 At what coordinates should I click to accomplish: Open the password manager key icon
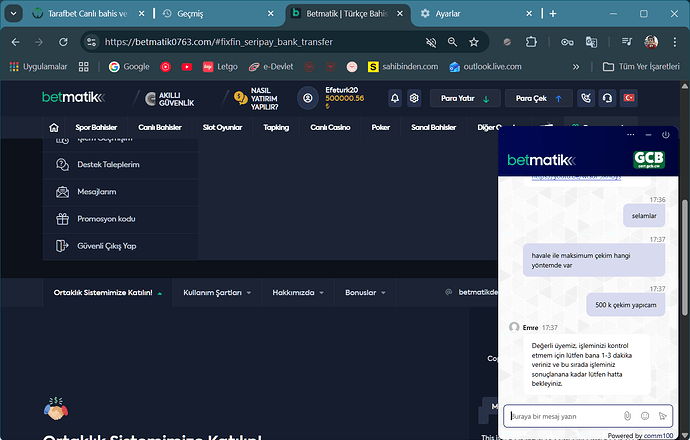point(567,42)
